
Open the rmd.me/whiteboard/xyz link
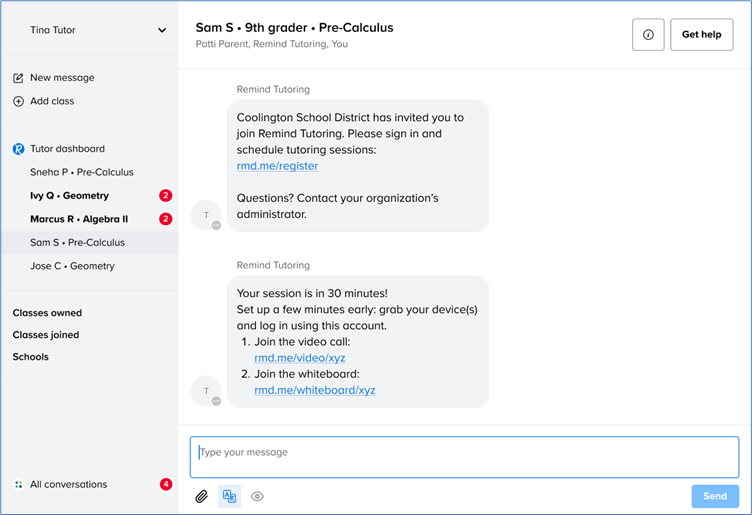[315, 390]
